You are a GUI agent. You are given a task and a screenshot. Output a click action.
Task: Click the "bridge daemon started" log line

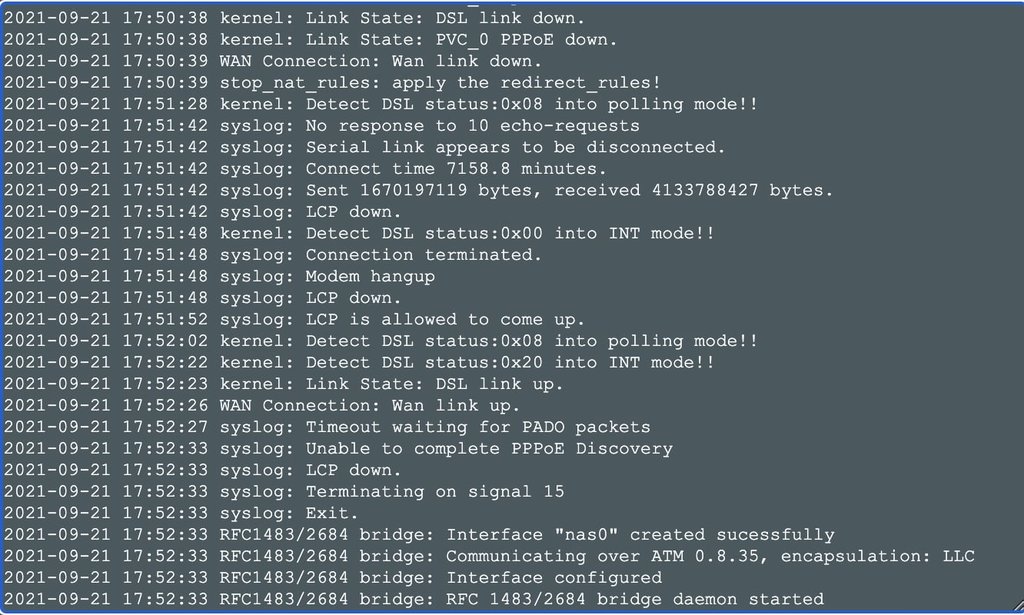tap(414, 599)
